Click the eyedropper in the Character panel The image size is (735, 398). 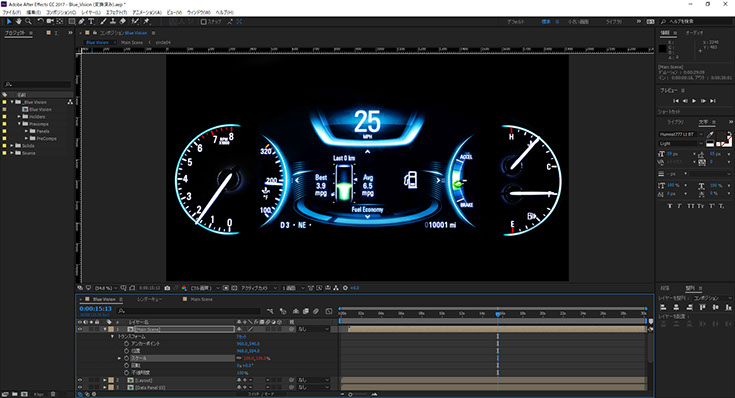pyautogui.click(x=711, y=135)
